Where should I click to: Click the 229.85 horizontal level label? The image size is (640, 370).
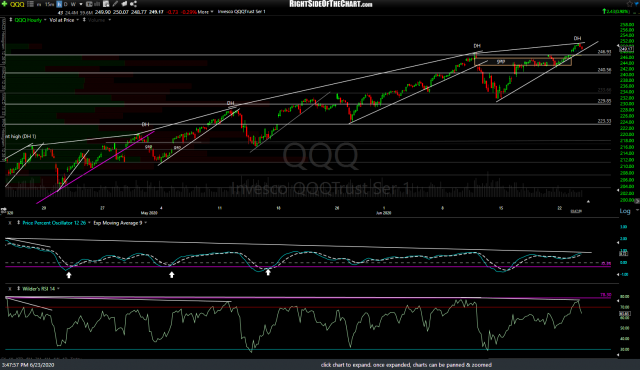point(604,101)
